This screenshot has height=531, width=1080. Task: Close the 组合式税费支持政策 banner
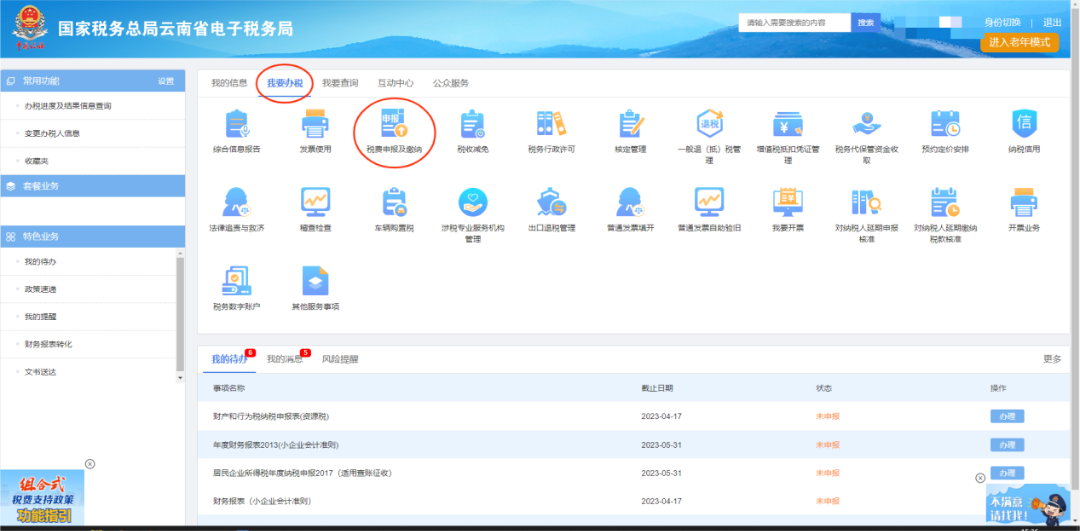[90, 464]
